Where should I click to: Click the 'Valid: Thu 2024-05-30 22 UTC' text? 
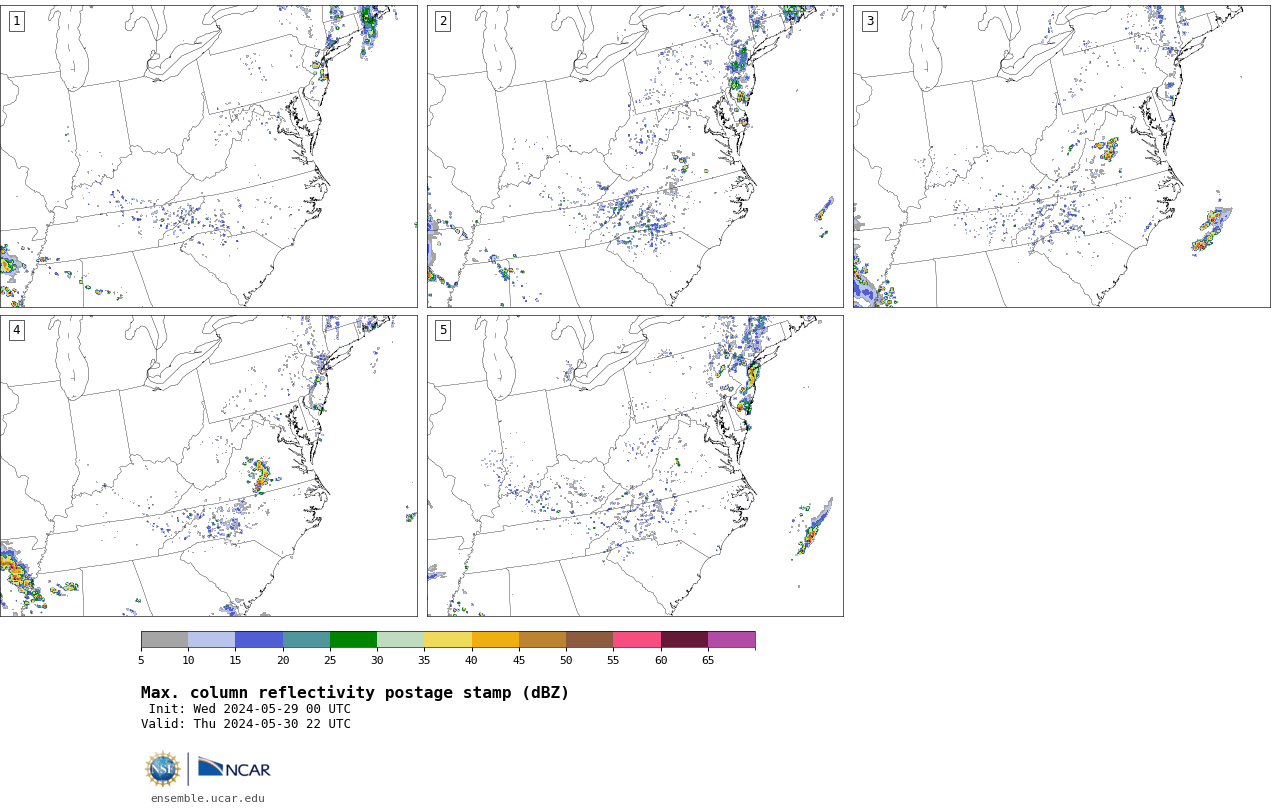tap(246, 724)
